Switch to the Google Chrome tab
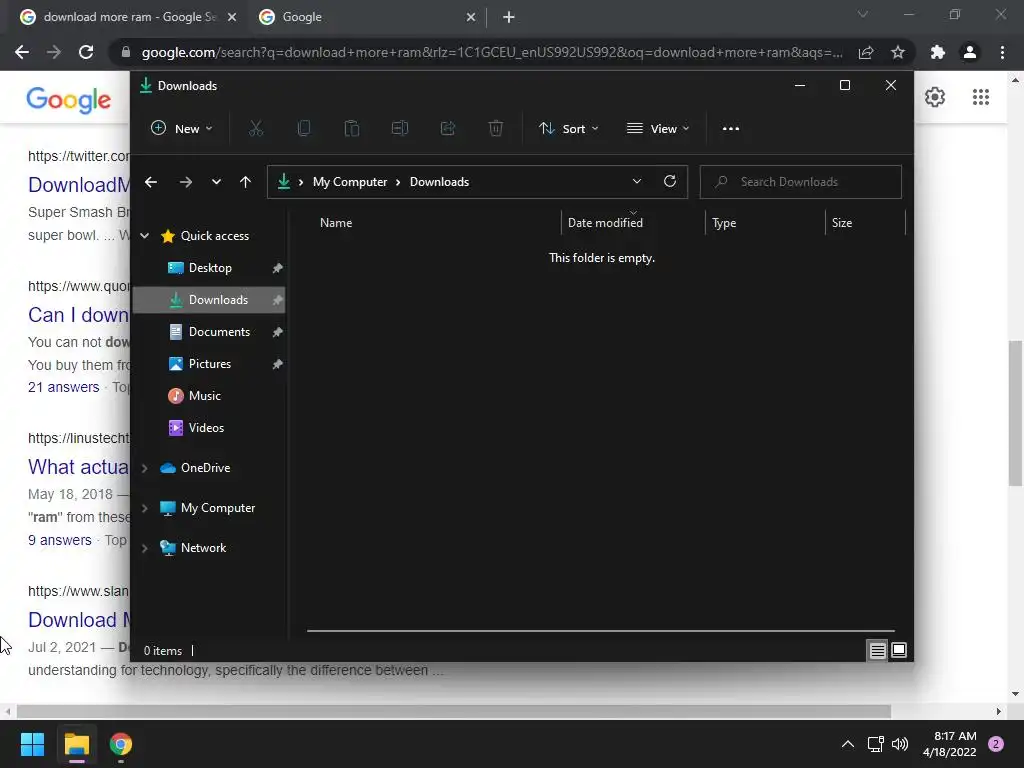1024x768 pixels. (x=368, y=17)
